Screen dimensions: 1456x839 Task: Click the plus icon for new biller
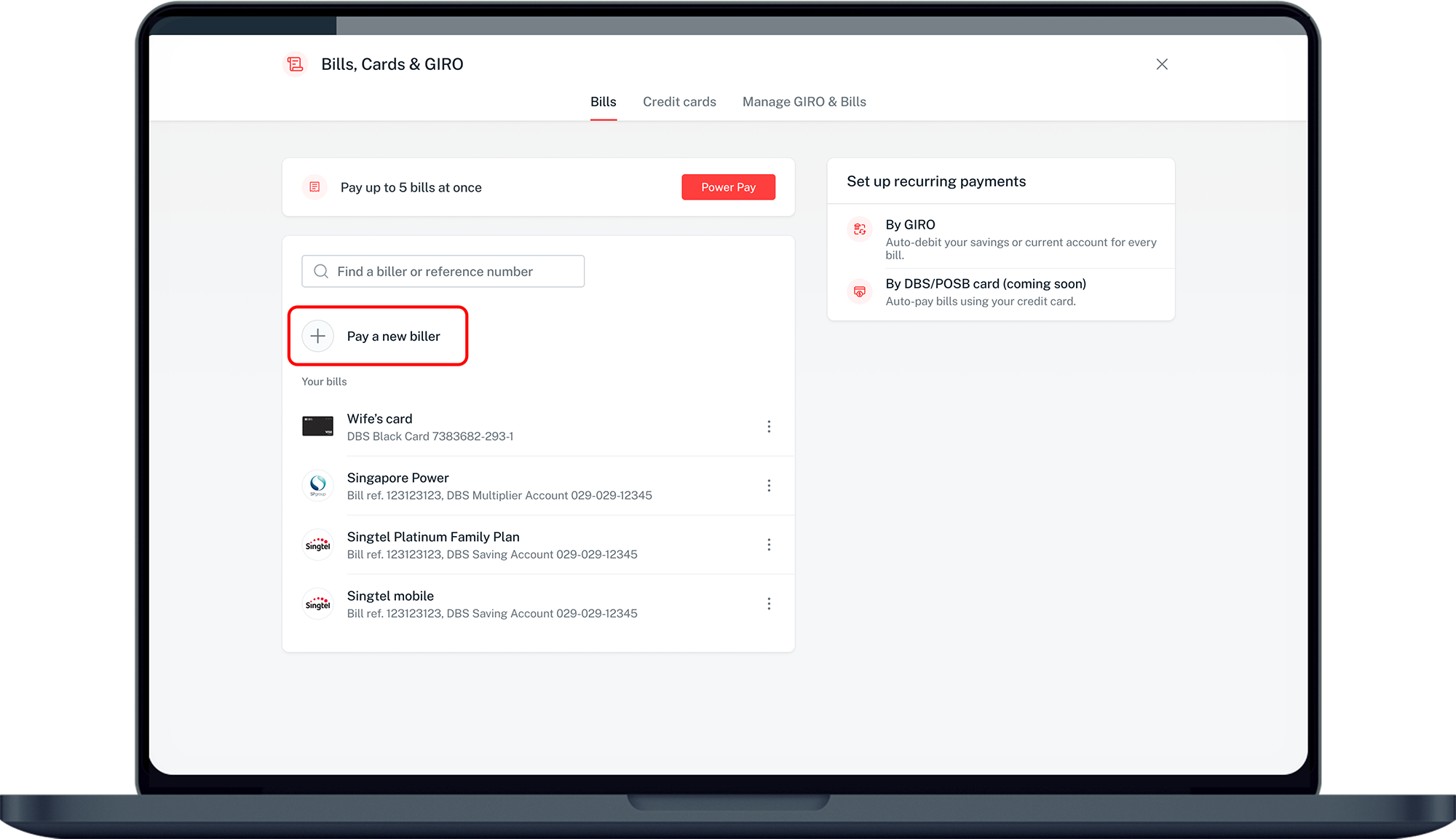pos(318,336)
